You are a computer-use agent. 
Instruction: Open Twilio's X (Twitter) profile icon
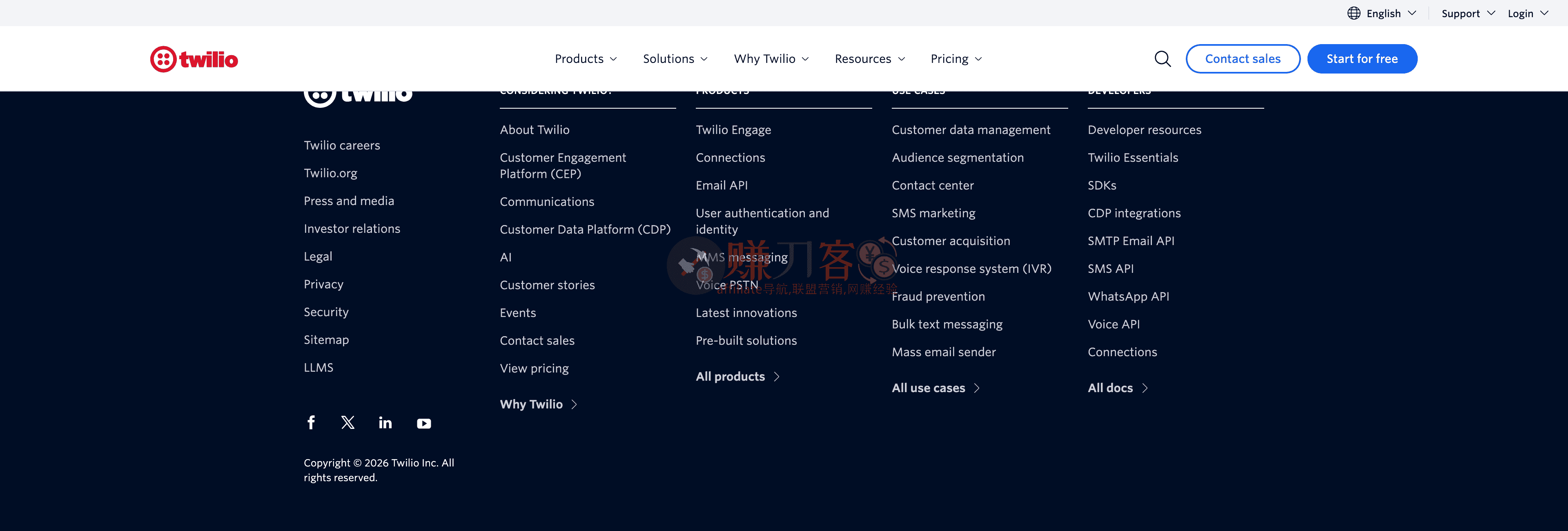tap(347, 423)
